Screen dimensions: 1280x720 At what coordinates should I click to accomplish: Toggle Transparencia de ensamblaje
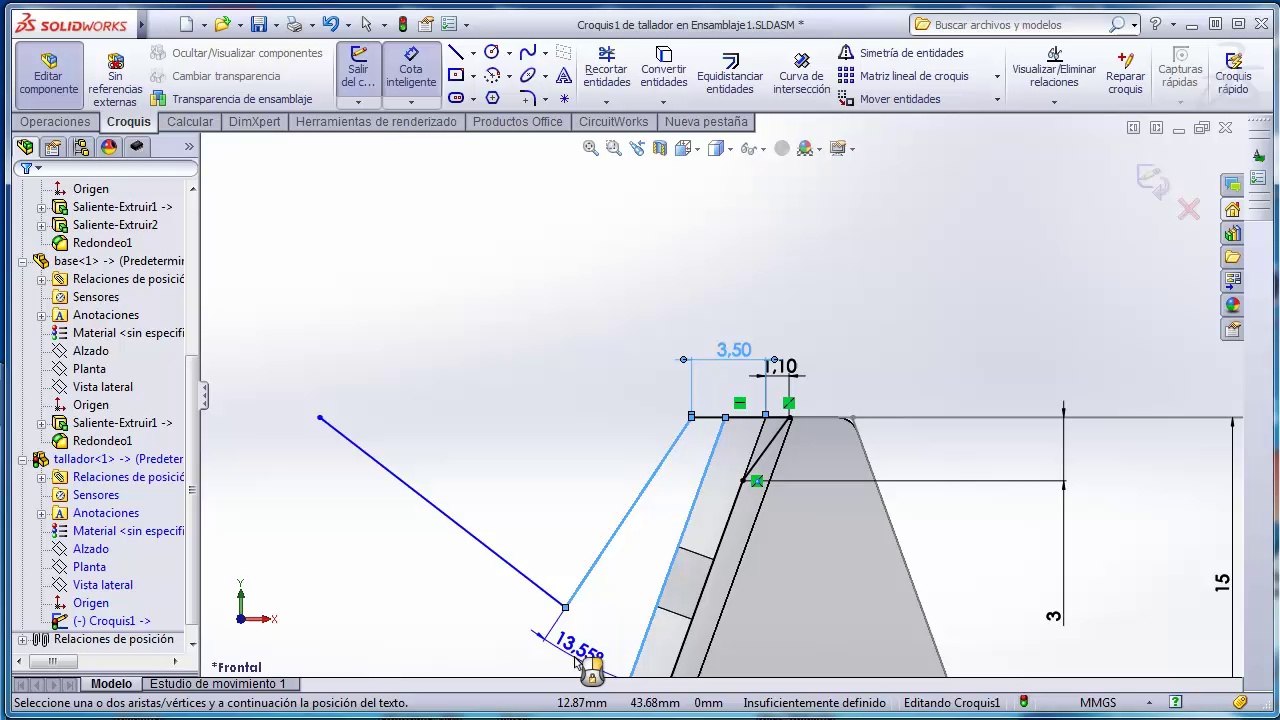(x=231, y=99)
